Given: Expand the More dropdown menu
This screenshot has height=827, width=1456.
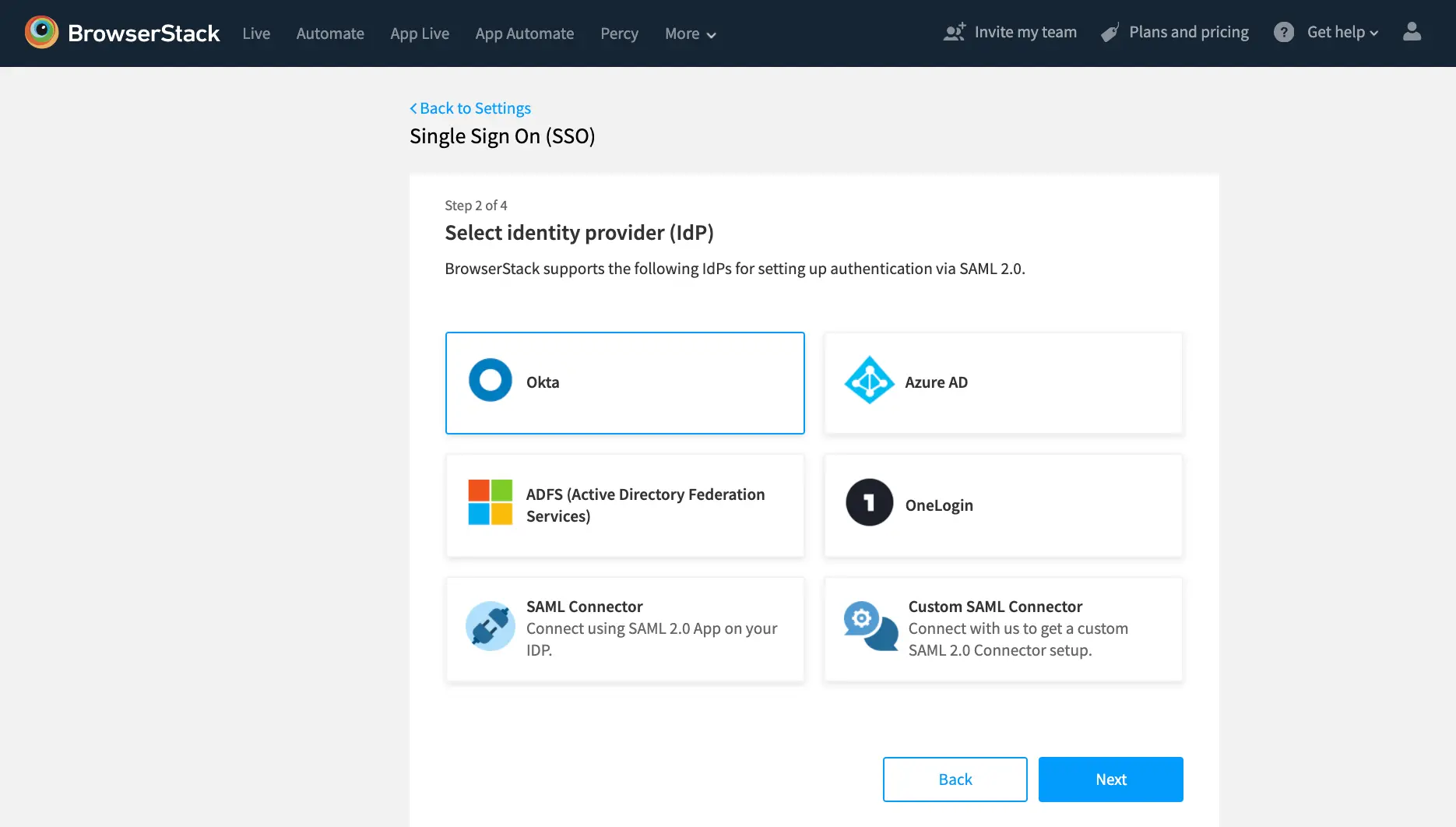Looking at the screenshot, I should tap(690, 34).
